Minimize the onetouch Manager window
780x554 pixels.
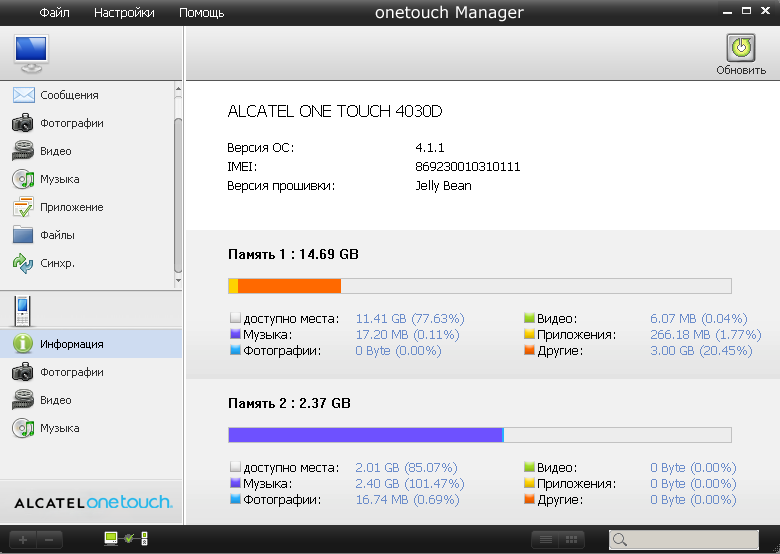(727, 11)
